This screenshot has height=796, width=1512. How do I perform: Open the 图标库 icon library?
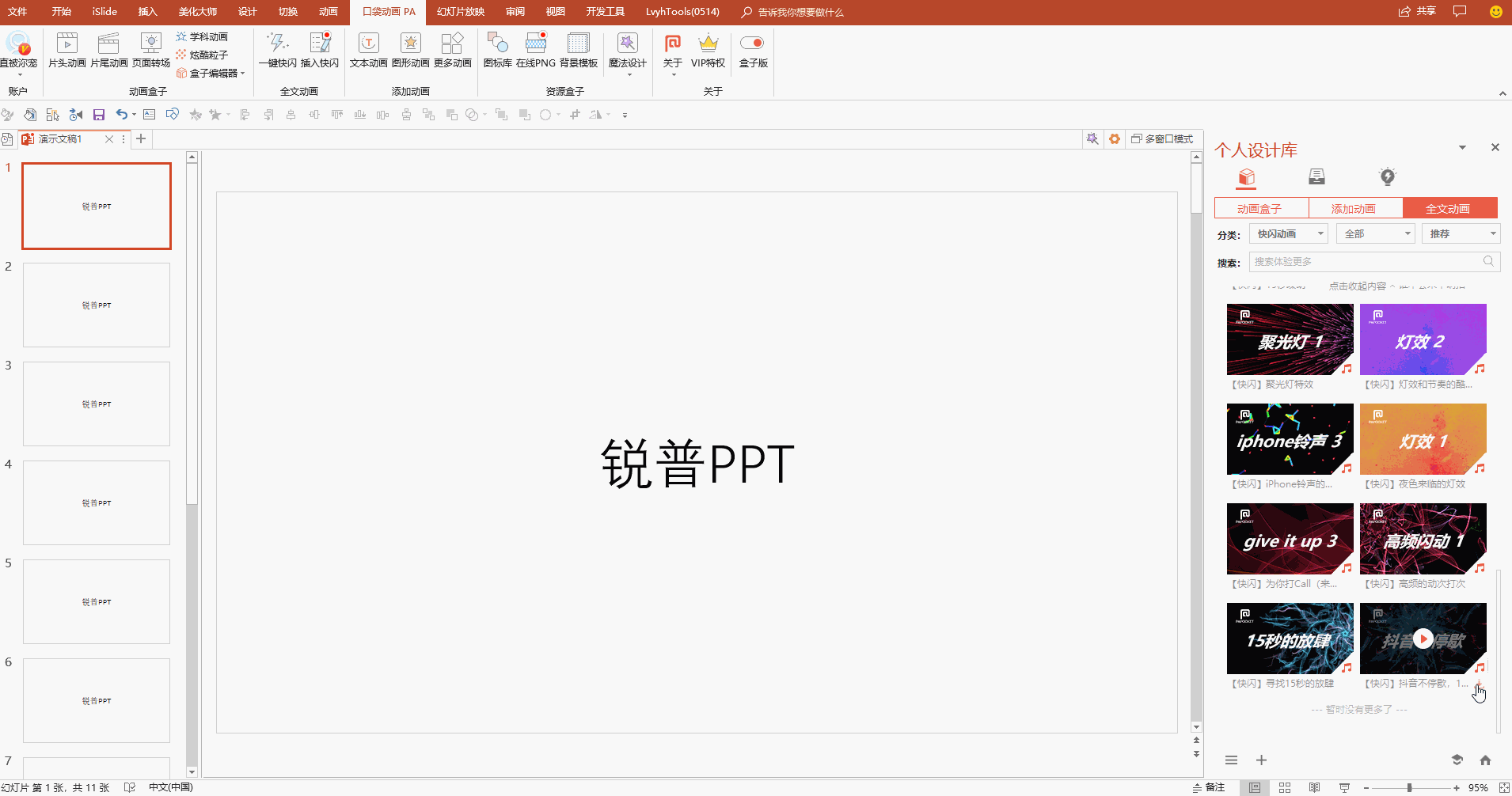point(497,50)
